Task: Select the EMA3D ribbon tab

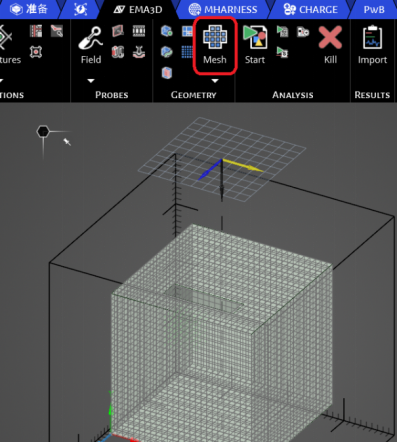Action: (138, 9)
